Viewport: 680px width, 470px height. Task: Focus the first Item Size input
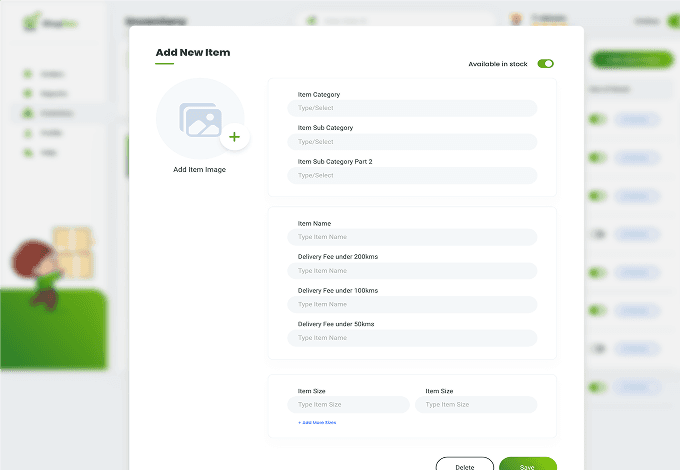click(x=348, y=405)
